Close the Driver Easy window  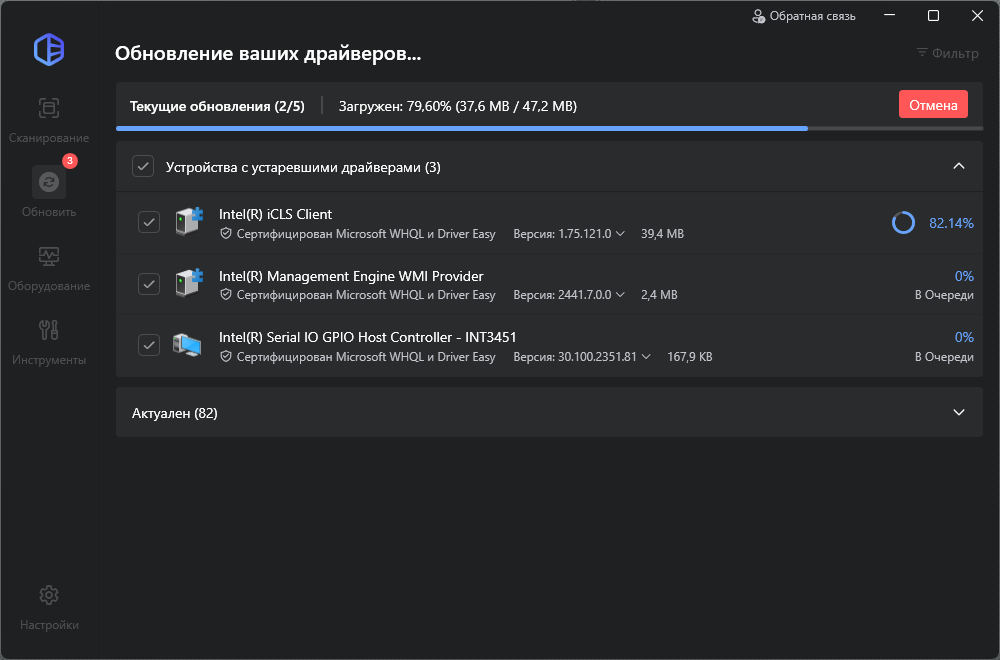coord(977,15)
